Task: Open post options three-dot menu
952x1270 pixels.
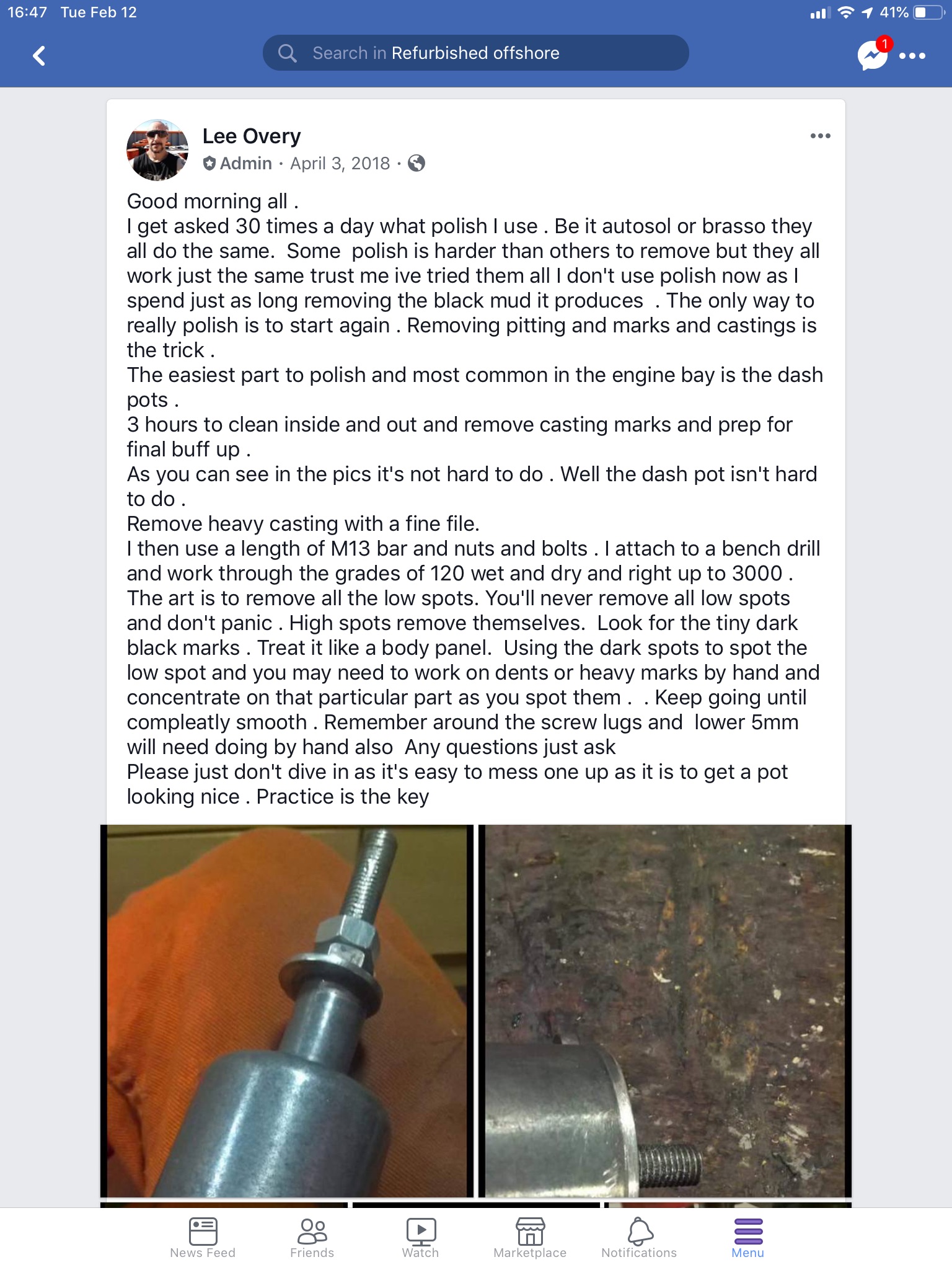Action: coord(820,136)
